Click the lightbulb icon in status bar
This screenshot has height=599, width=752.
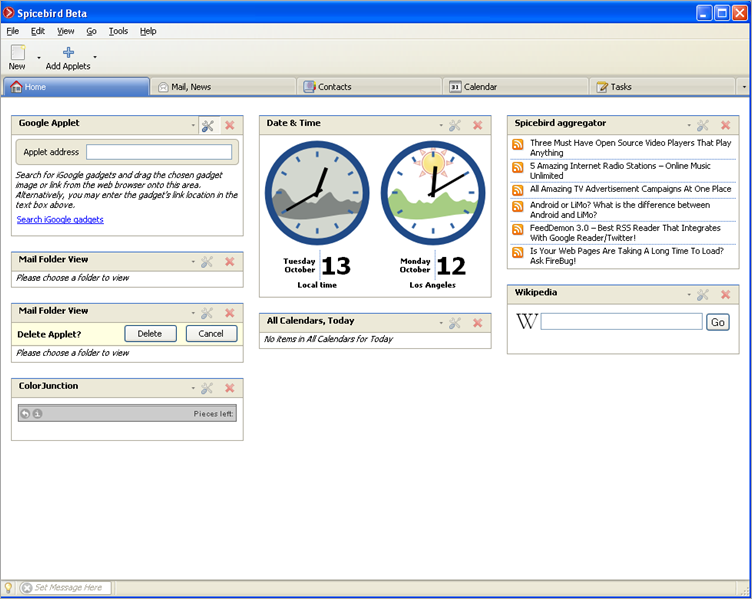pos(8,588)
